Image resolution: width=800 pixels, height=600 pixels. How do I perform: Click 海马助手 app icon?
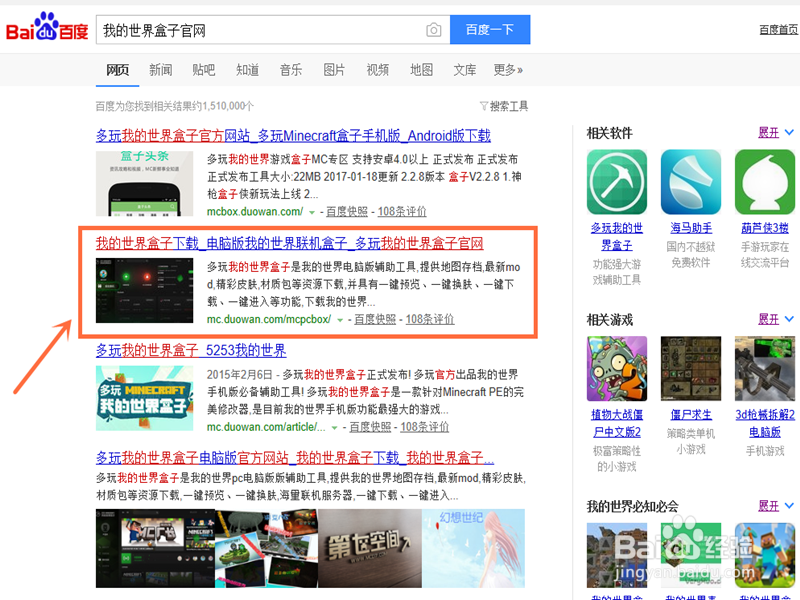click(691, 182)
